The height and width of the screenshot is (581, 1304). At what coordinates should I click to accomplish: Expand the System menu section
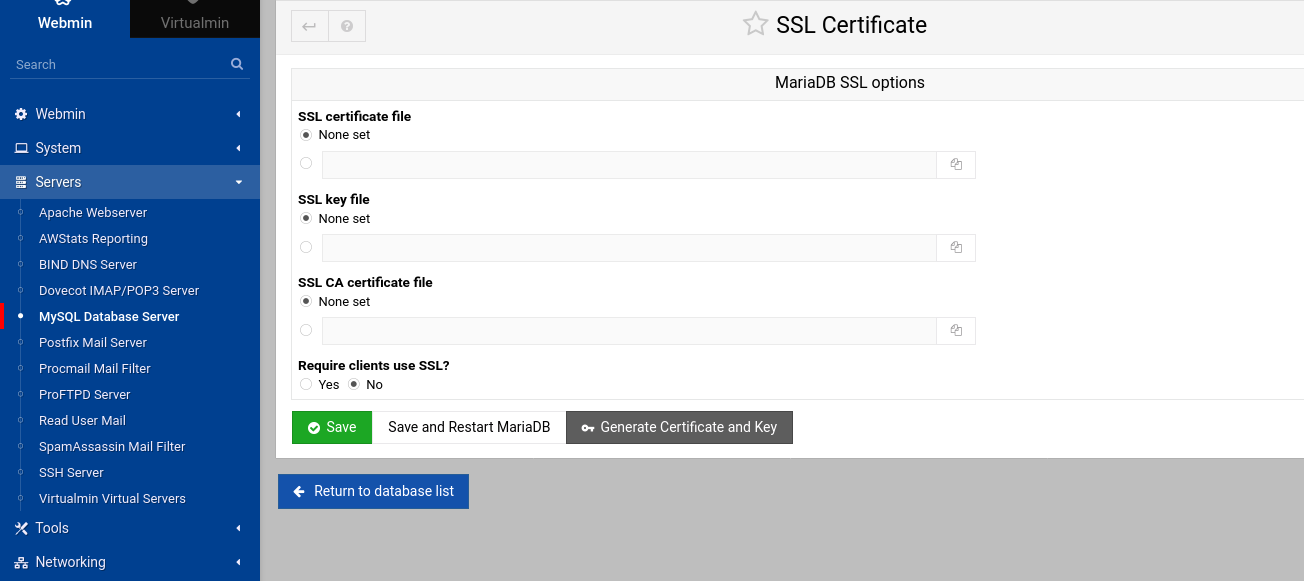[130, 148]
